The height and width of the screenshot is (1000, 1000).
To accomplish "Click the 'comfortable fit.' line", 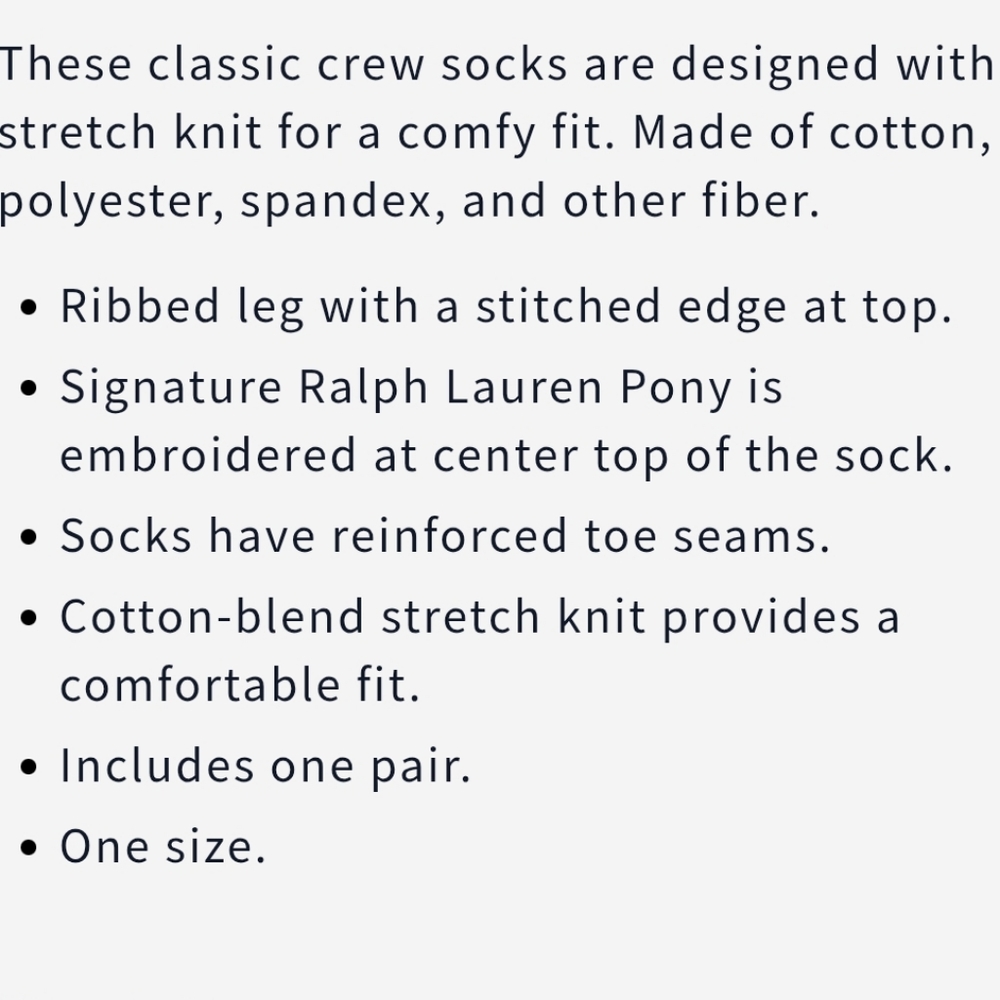I will 240,684.
